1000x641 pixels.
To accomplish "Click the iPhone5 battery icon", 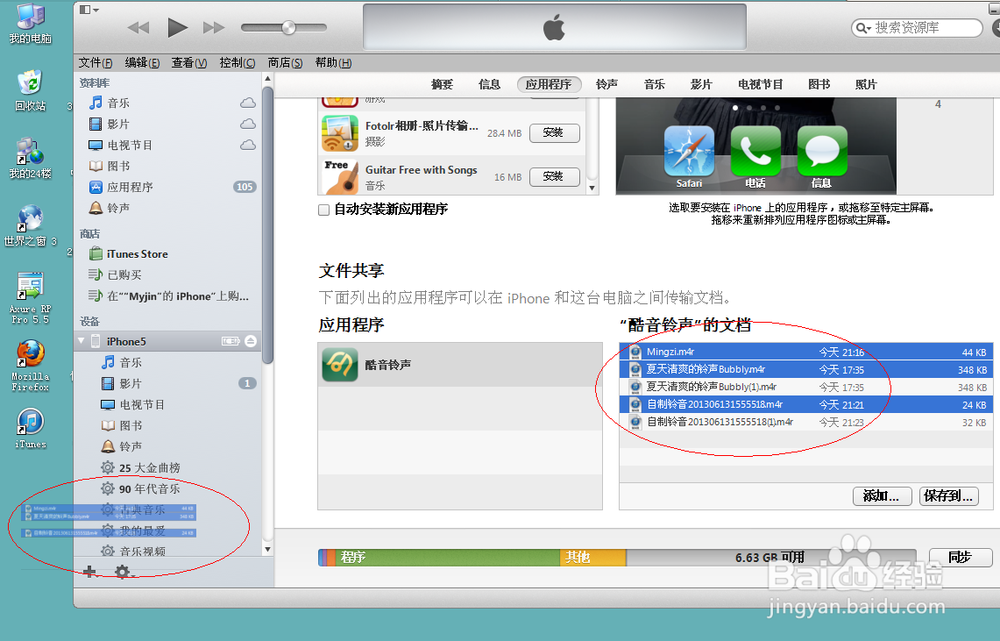I will 230,341.
